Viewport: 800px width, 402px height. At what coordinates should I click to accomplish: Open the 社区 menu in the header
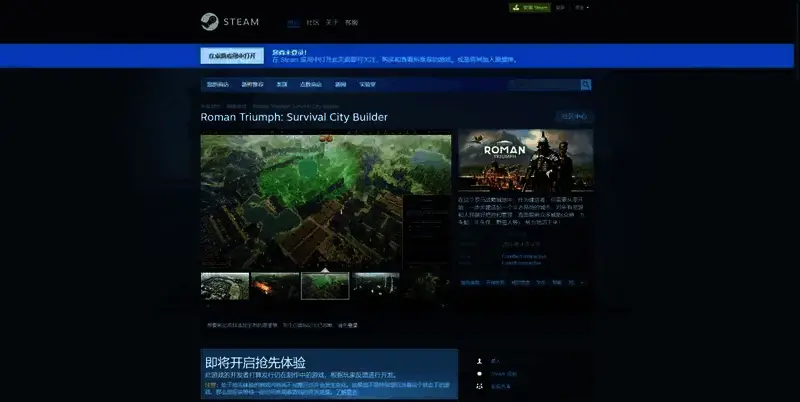[x=312, y=22]
